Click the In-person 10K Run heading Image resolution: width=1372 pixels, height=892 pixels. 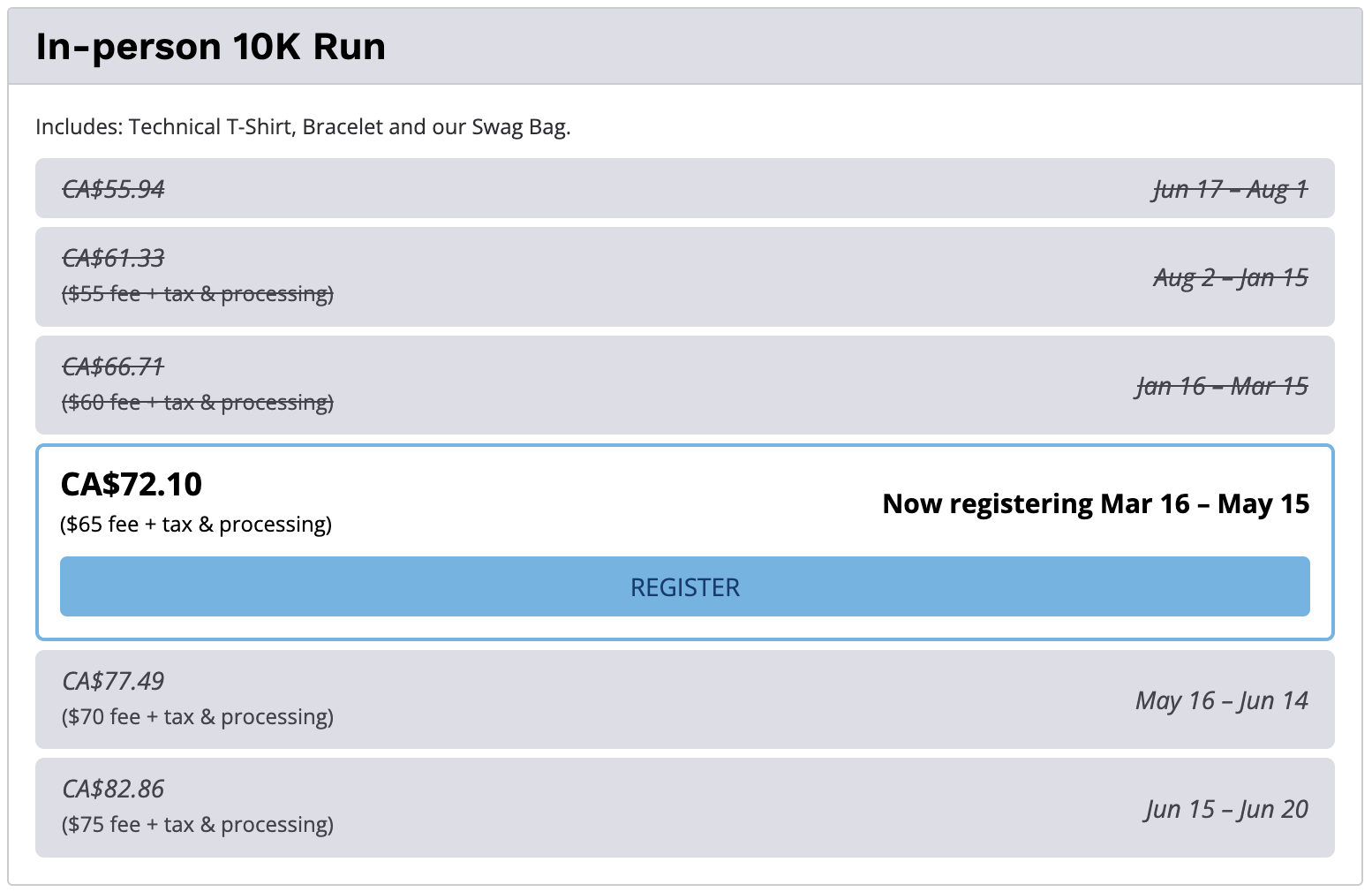pos(210,47)
